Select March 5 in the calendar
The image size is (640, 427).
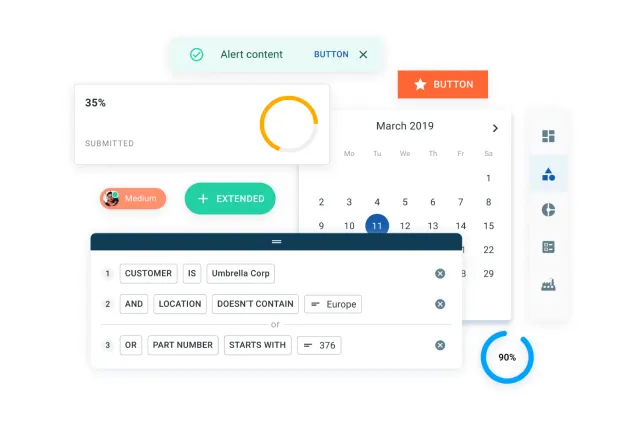[x=405, y=202]
